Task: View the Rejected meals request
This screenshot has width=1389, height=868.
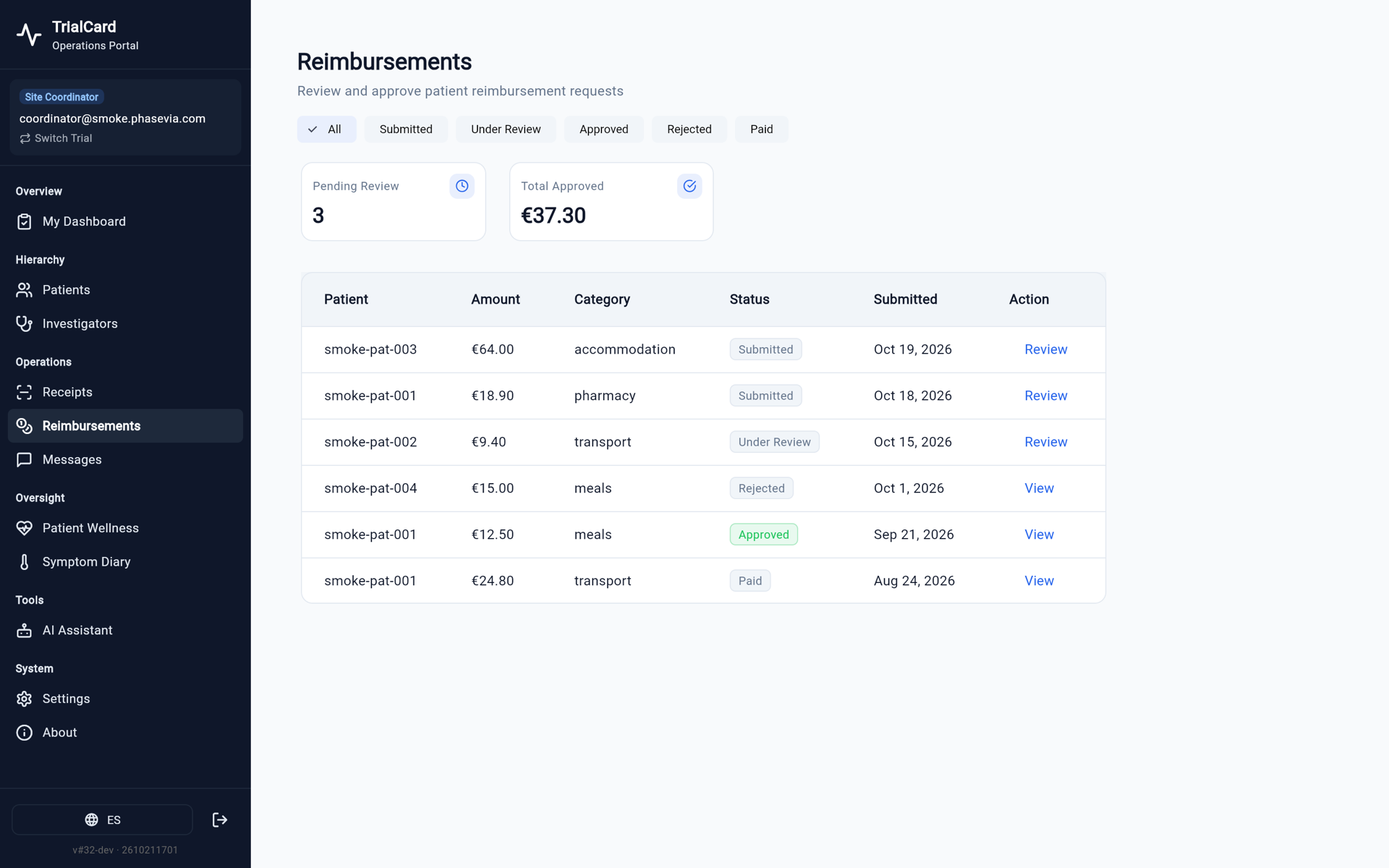Action: [1039, 488]
